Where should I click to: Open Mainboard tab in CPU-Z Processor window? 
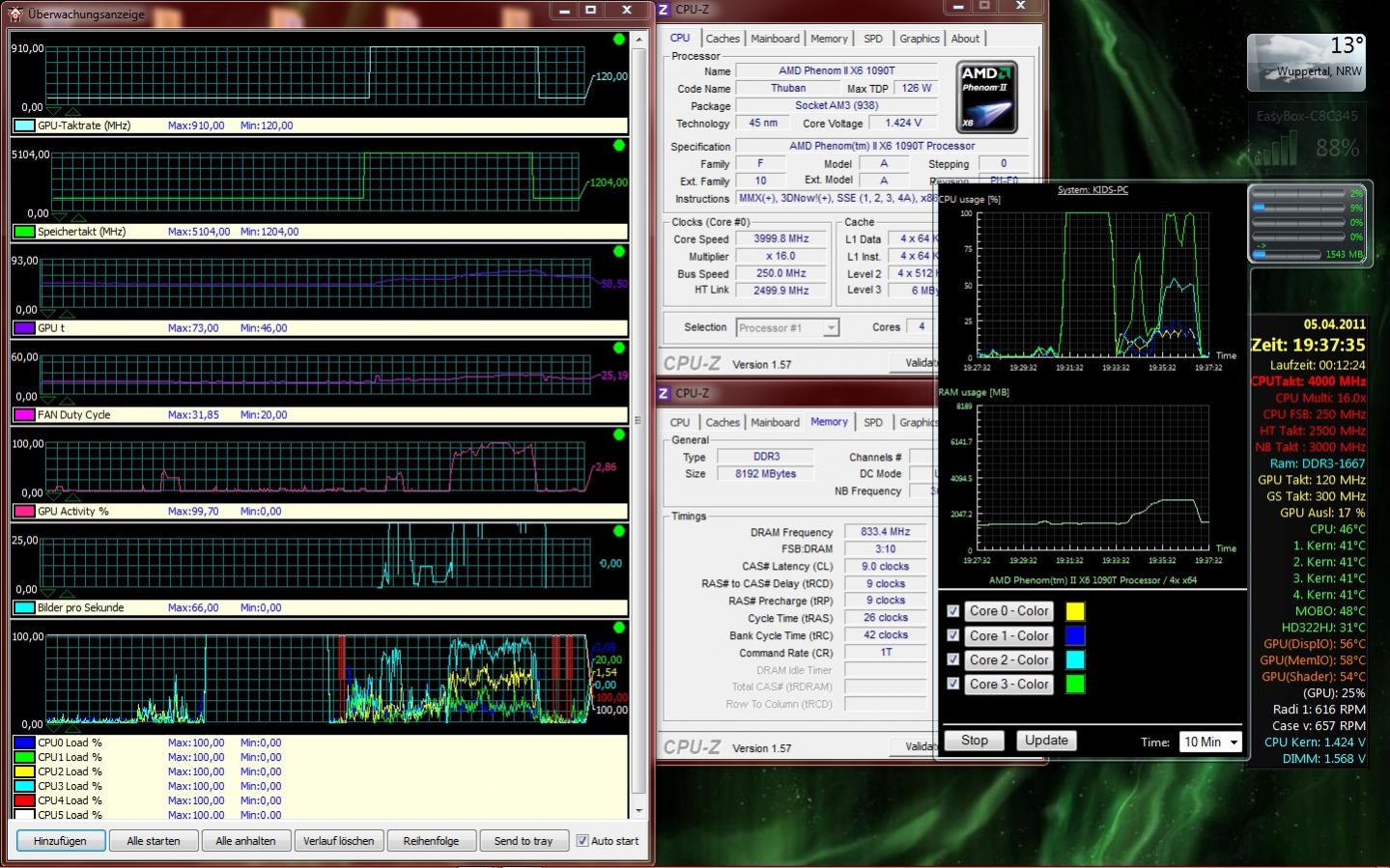point(776,39)
